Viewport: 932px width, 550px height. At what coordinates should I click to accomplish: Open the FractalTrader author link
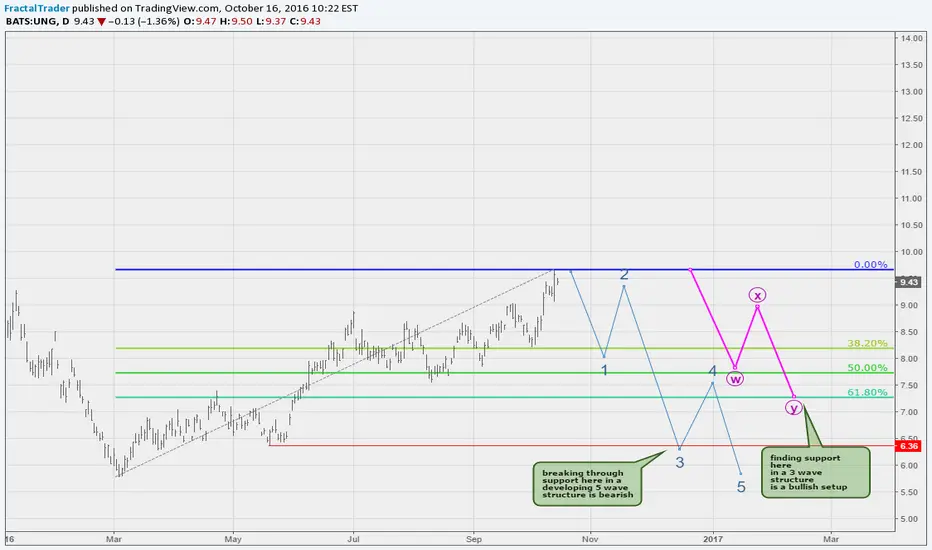(37, 8)
